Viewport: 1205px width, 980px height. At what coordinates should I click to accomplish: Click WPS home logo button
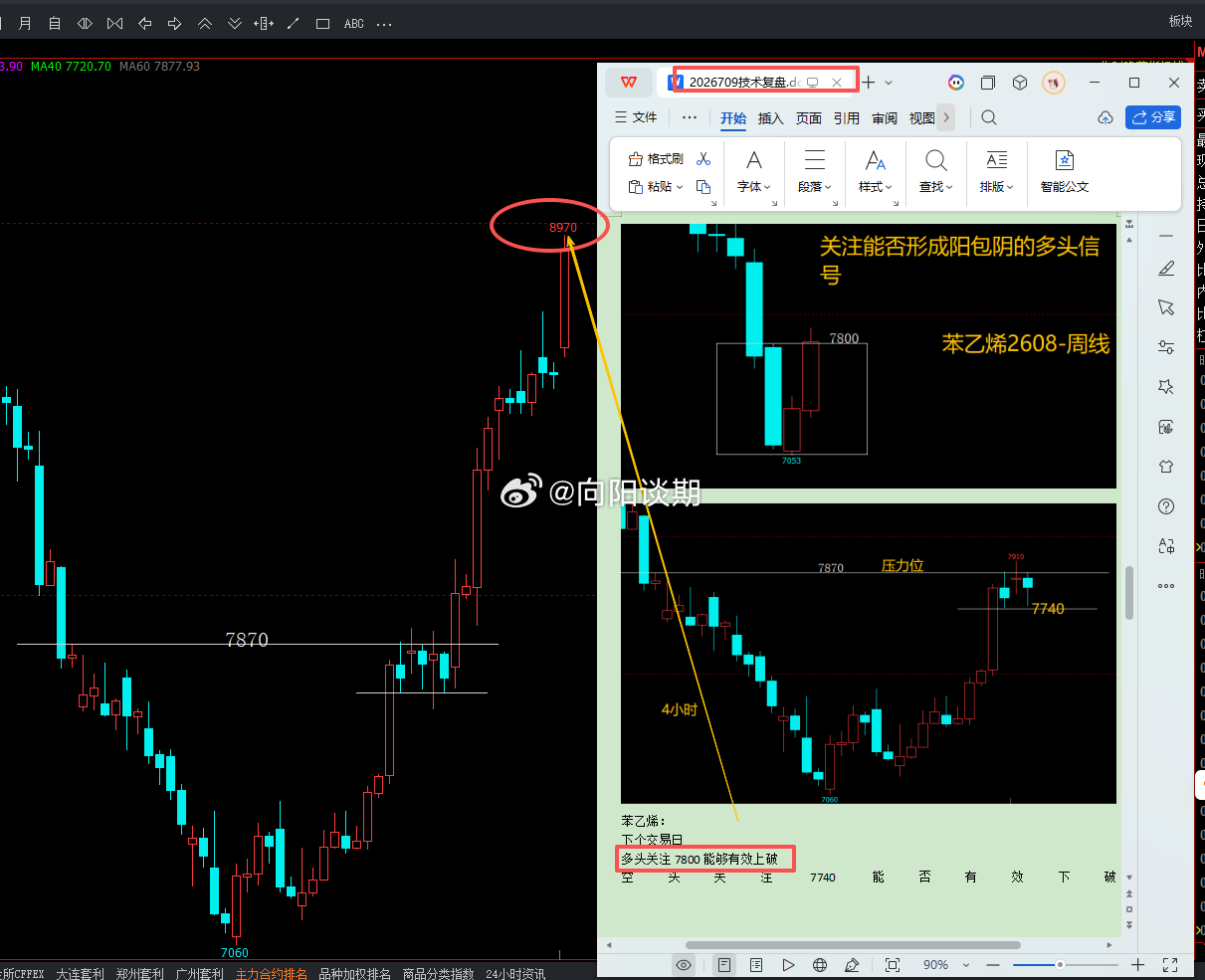tap(629, 83)
